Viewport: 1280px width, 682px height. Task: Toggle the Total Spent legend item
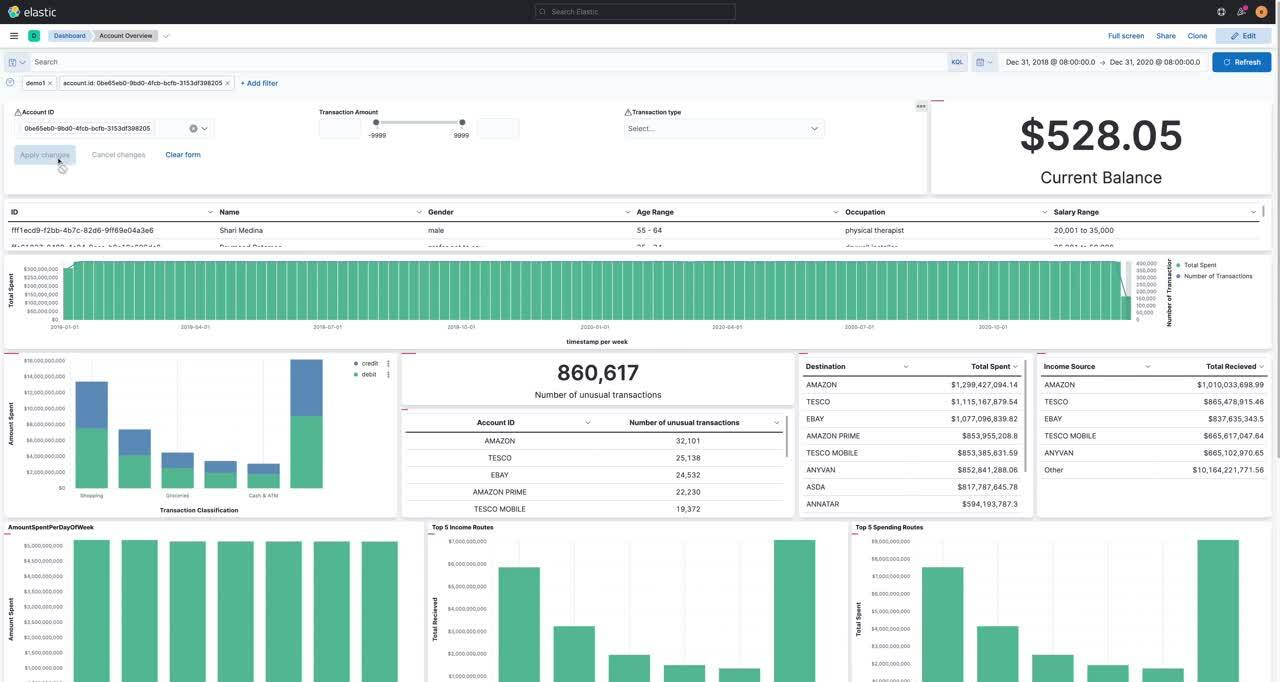pyautogui.click(x=1199, y=265)
